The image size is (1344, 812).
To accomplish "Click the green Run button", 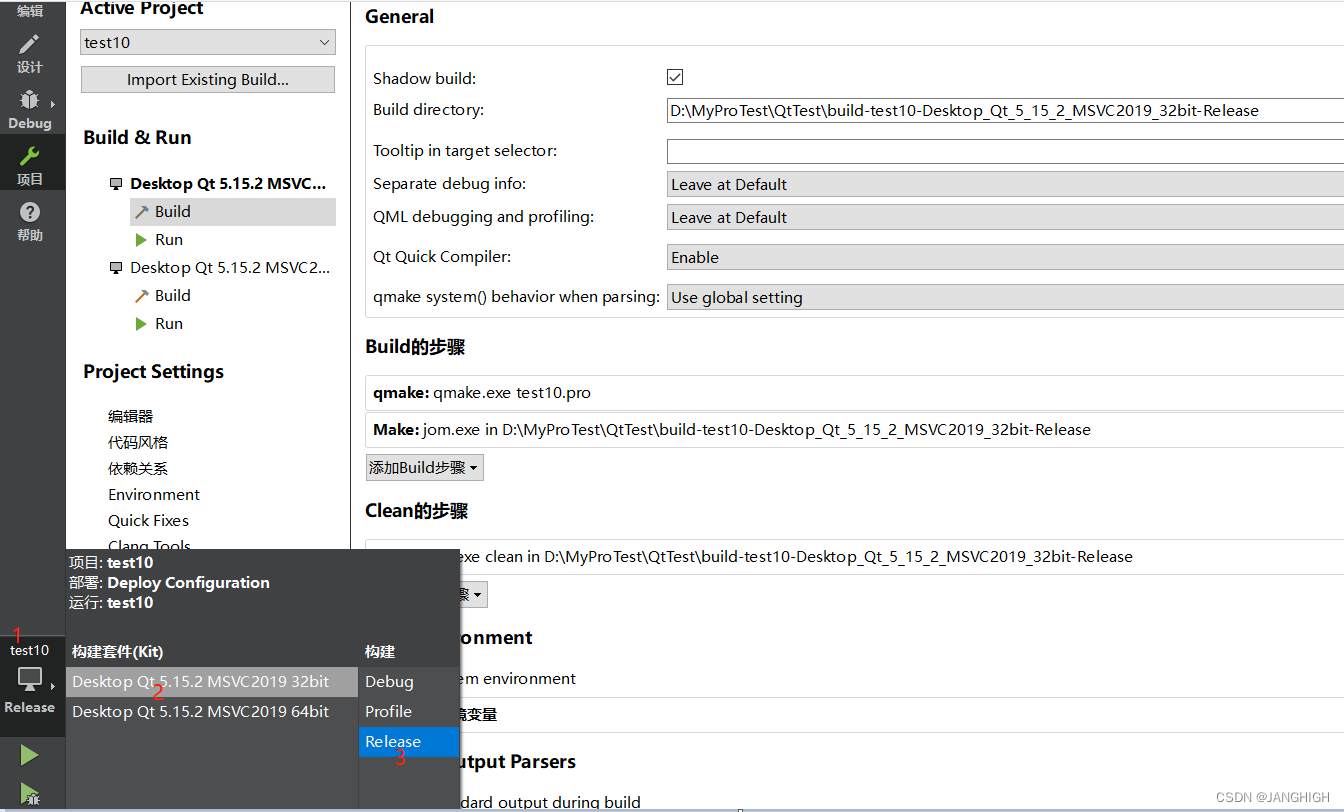I will (x=30, y=755).
